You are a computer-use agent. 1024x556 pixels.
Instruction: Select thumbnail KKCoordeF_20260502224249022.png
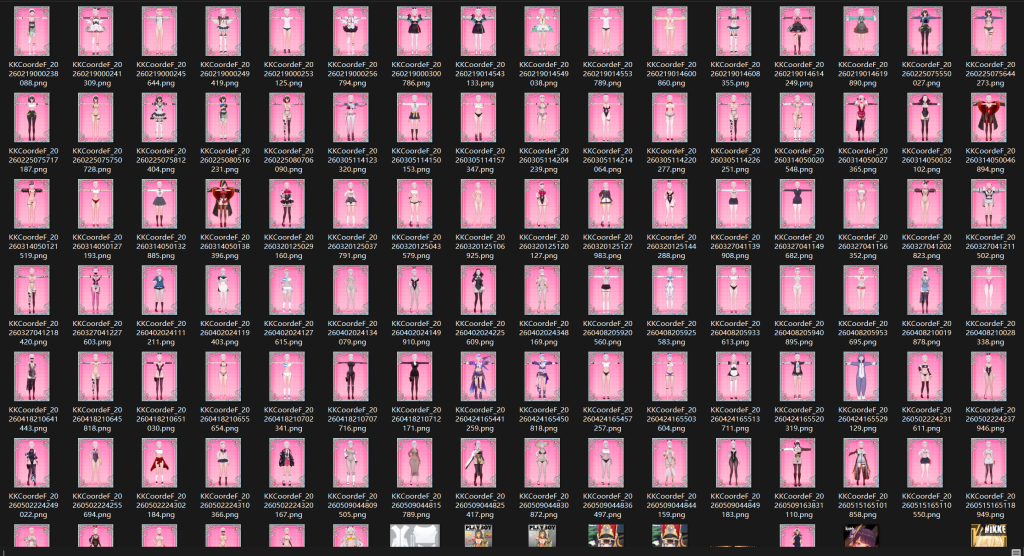(32, 463)
